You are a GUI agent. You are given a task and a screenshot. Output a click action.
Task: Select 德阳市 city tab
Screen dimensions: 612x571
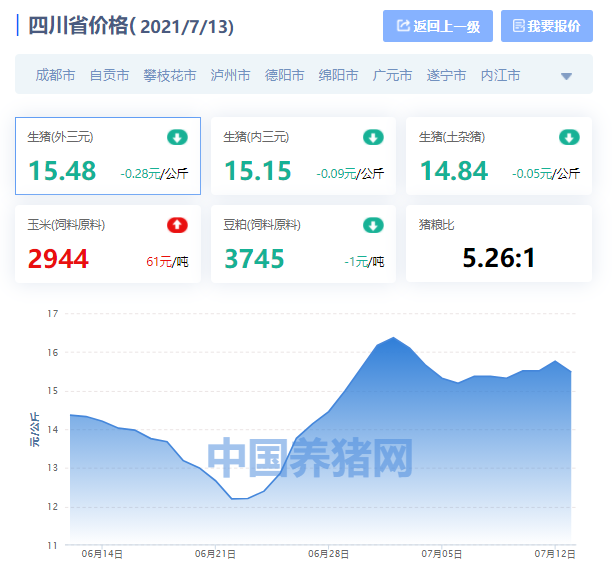[x=284, y=75]
